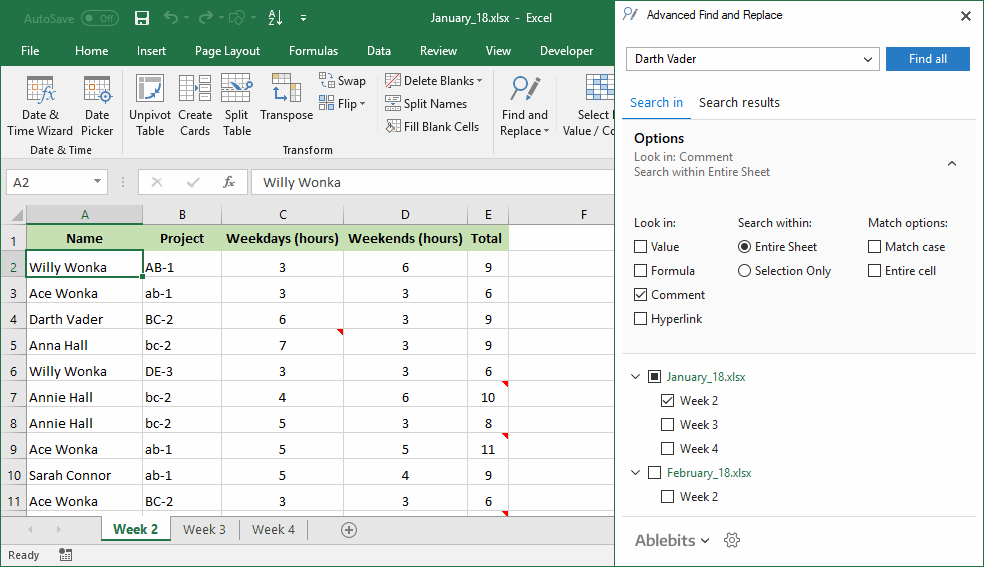The image size is (984, 567).
Task: Launch the Unpivot Table tool
Action: [150, 105]
